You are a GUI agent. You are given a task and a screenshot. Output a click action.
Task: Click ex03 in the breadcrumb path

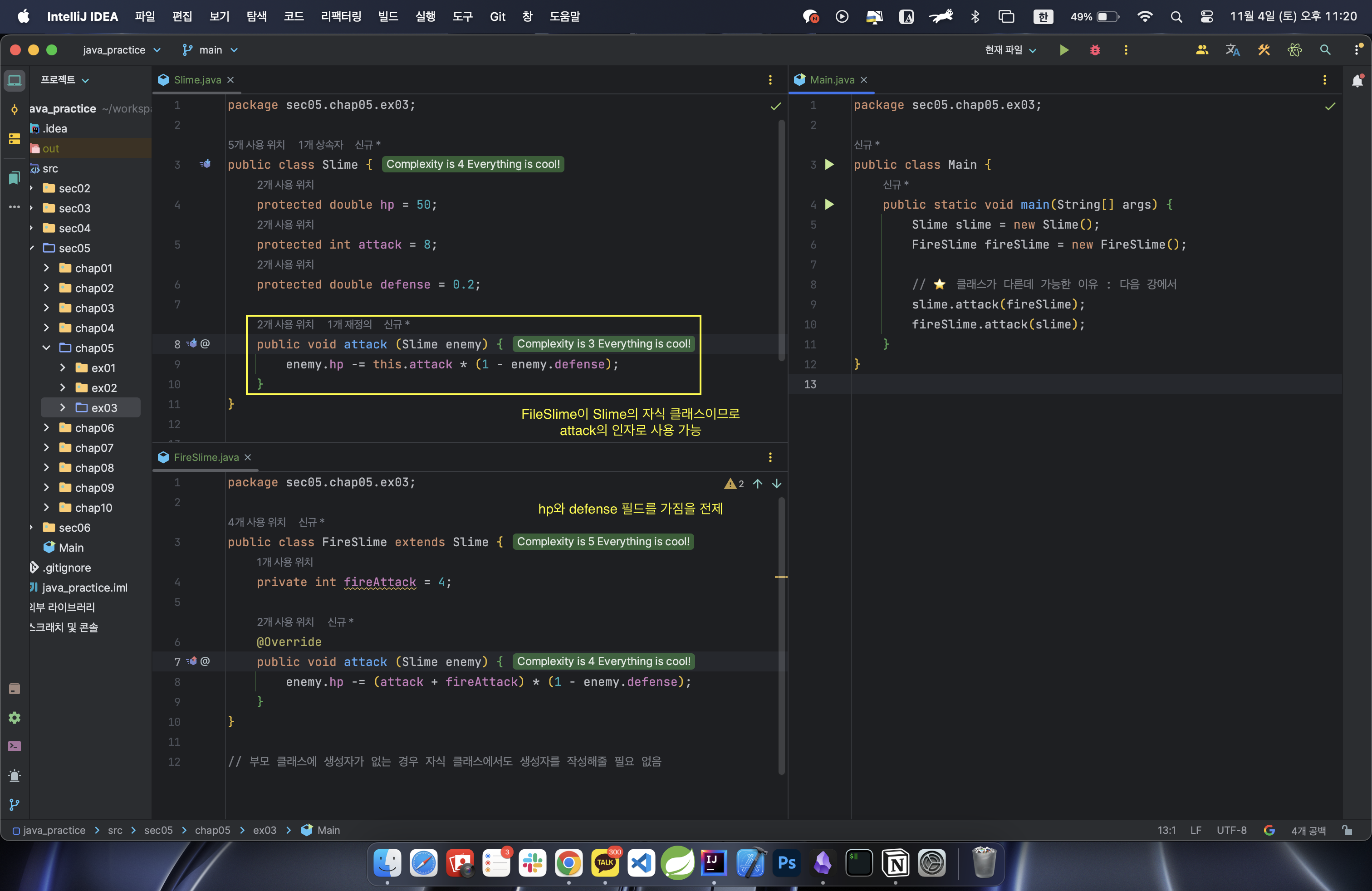(264, 830)
